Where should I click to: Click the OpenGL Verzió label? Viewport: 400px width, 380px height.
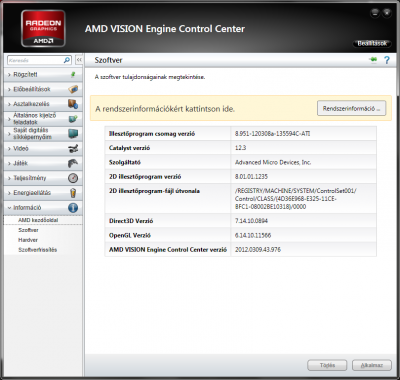coord(130,235)
